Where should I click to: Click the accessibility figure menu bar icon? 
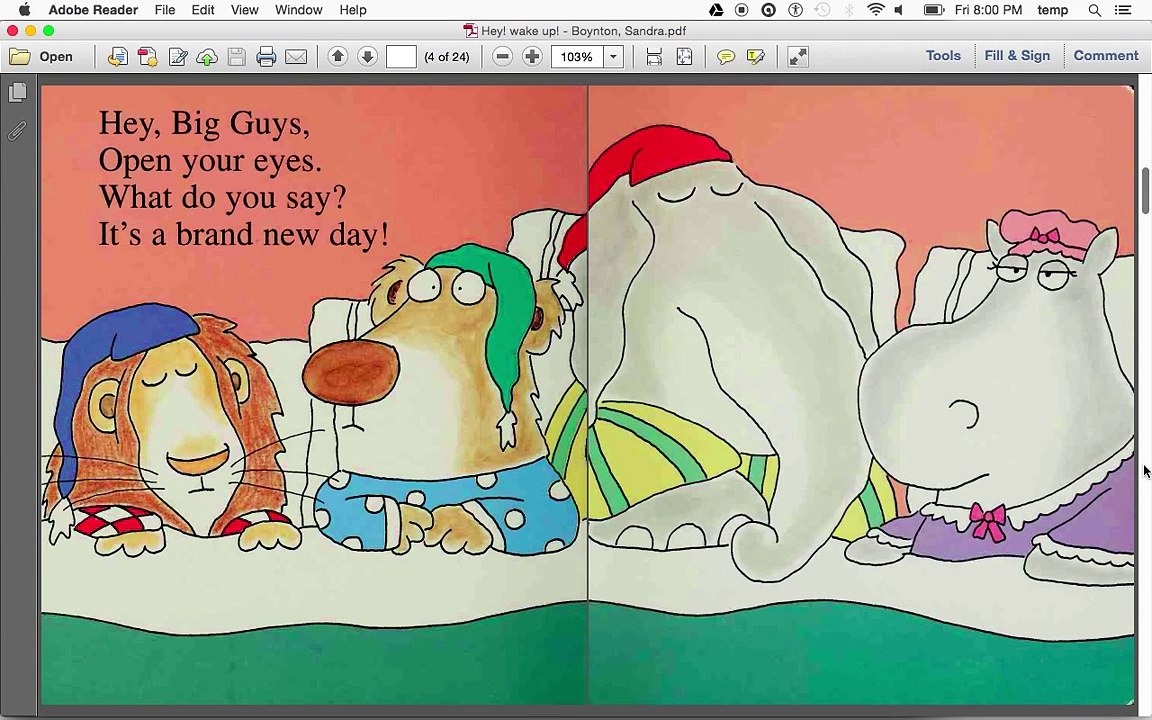795,10
